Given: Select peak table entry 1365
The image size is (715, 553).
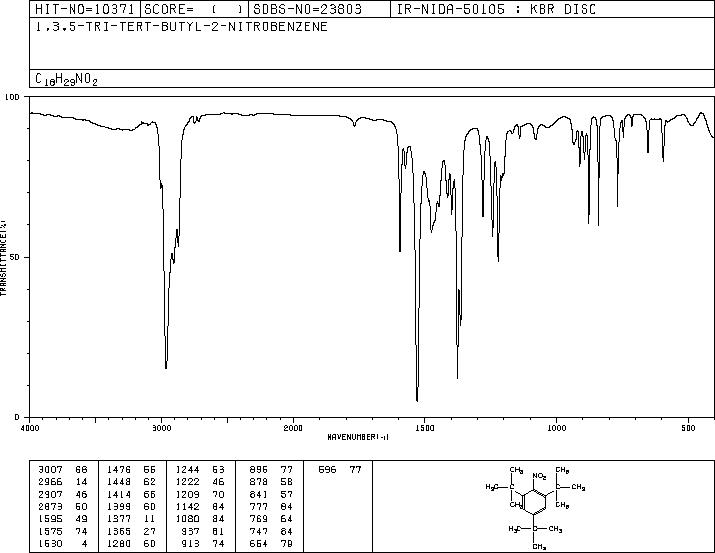Looking at the screenshot, I should [x=119, y=531].
